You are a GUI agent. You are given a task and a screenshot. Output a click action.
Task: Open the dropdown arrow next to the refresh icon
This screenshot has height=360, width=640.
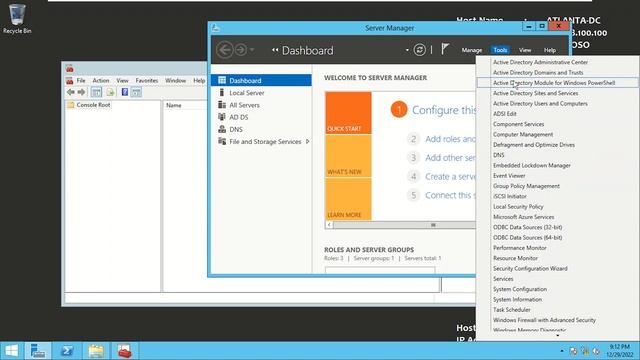click(407, 50)
